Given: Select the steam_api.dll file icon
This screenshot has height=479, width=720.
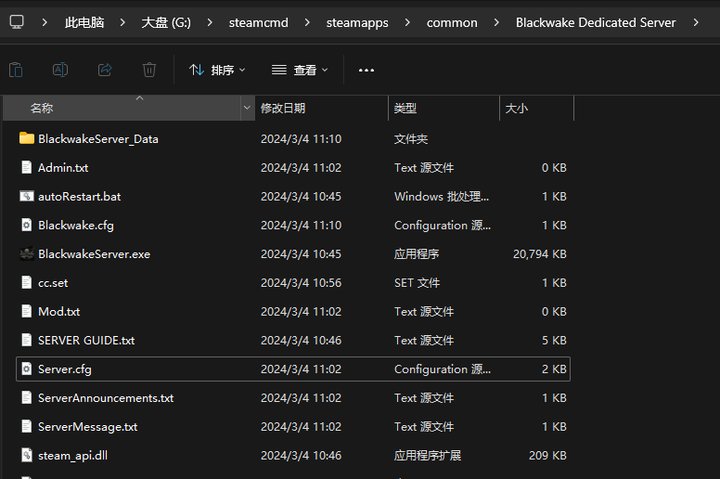Looking at the screenshot, I should tap(27, 455).
